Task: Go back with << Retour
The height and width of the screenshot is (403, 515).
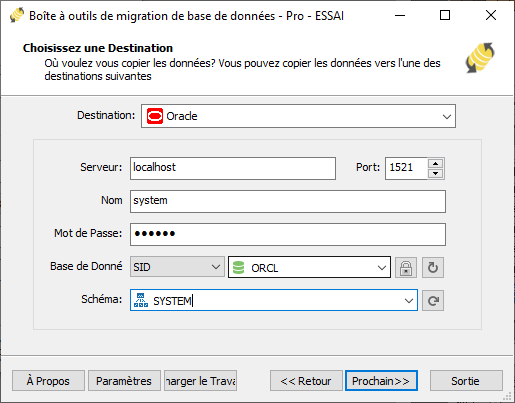Action: click(x=306, y=380)
